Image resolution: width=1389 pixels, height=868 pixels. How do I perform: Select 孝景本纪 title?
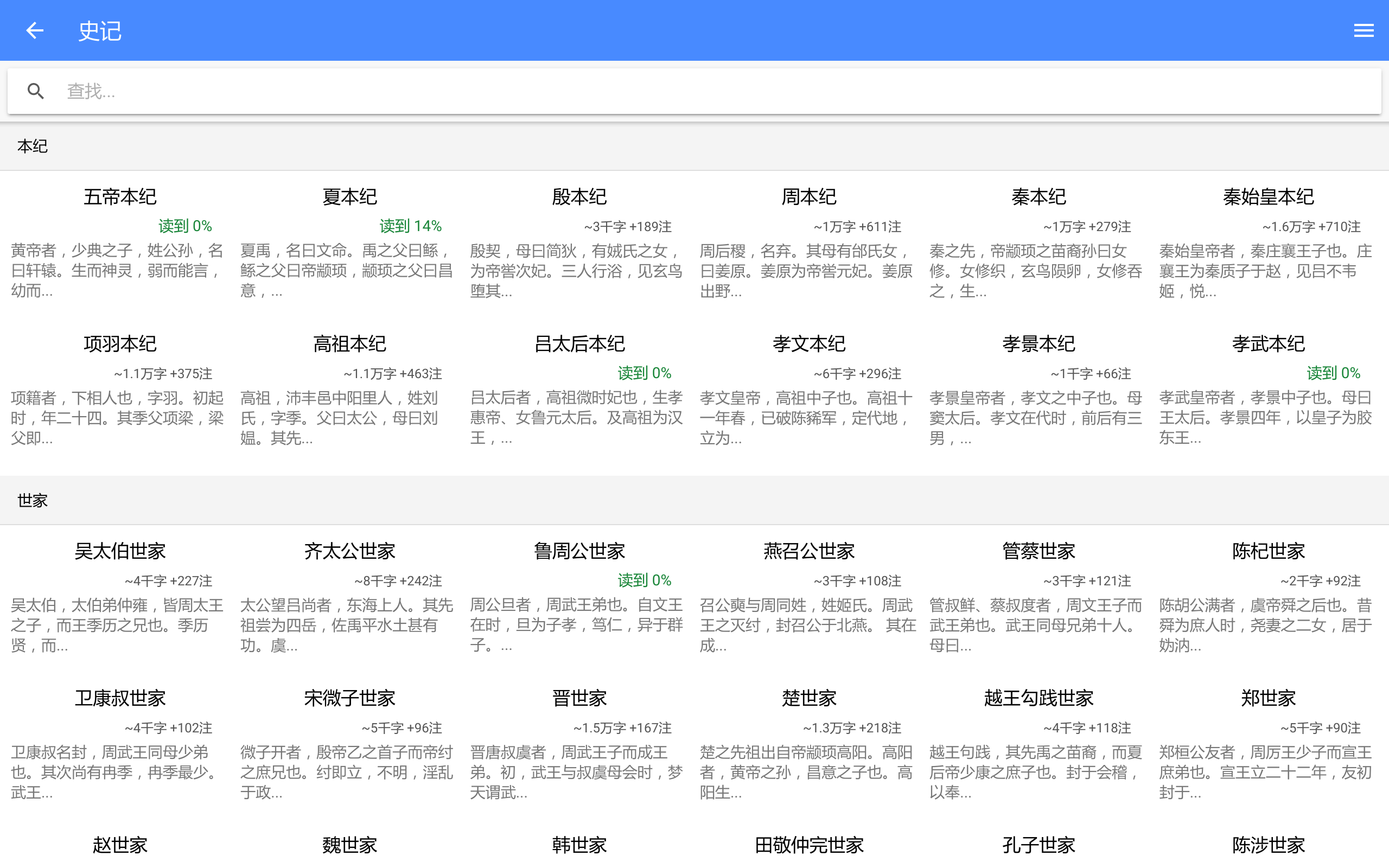point(1038,344)
